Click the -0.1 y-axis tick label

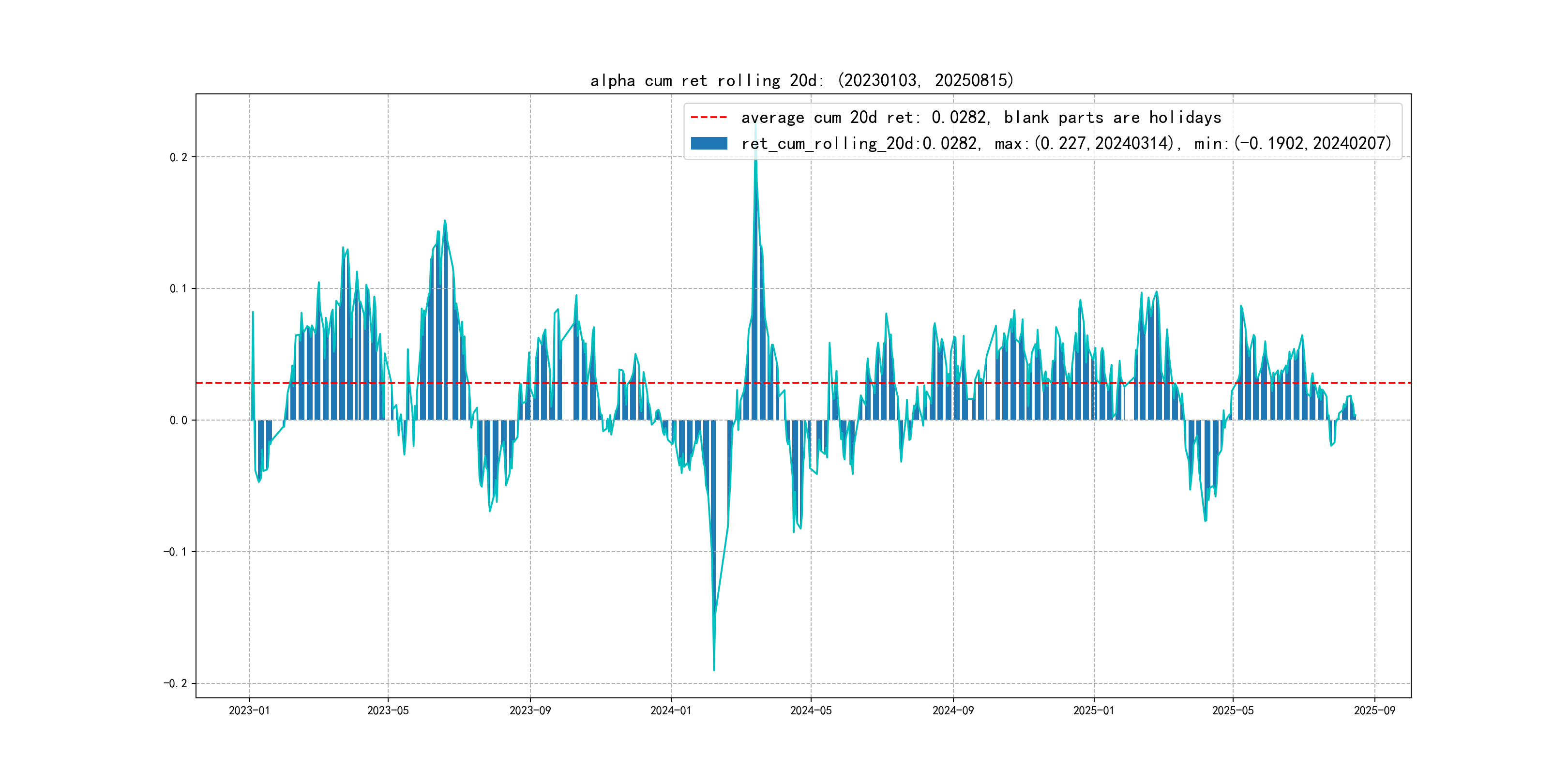click(x=175, y=552)
